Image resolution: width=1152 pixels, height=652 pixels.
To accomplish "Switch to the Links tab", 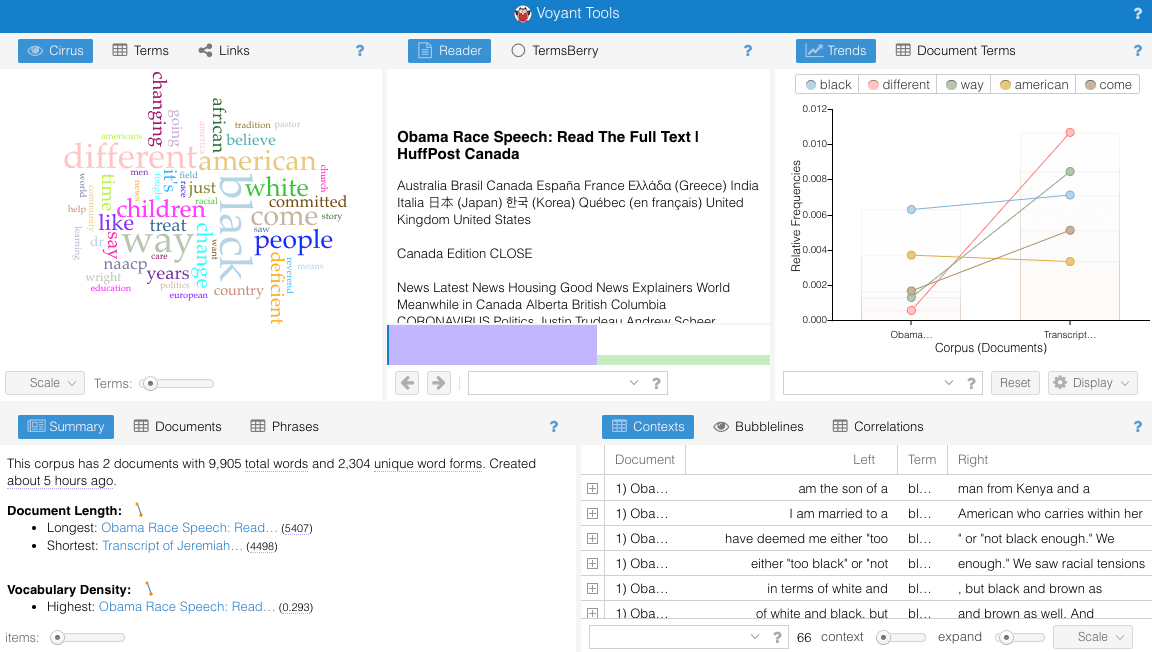I will (224, 51).
